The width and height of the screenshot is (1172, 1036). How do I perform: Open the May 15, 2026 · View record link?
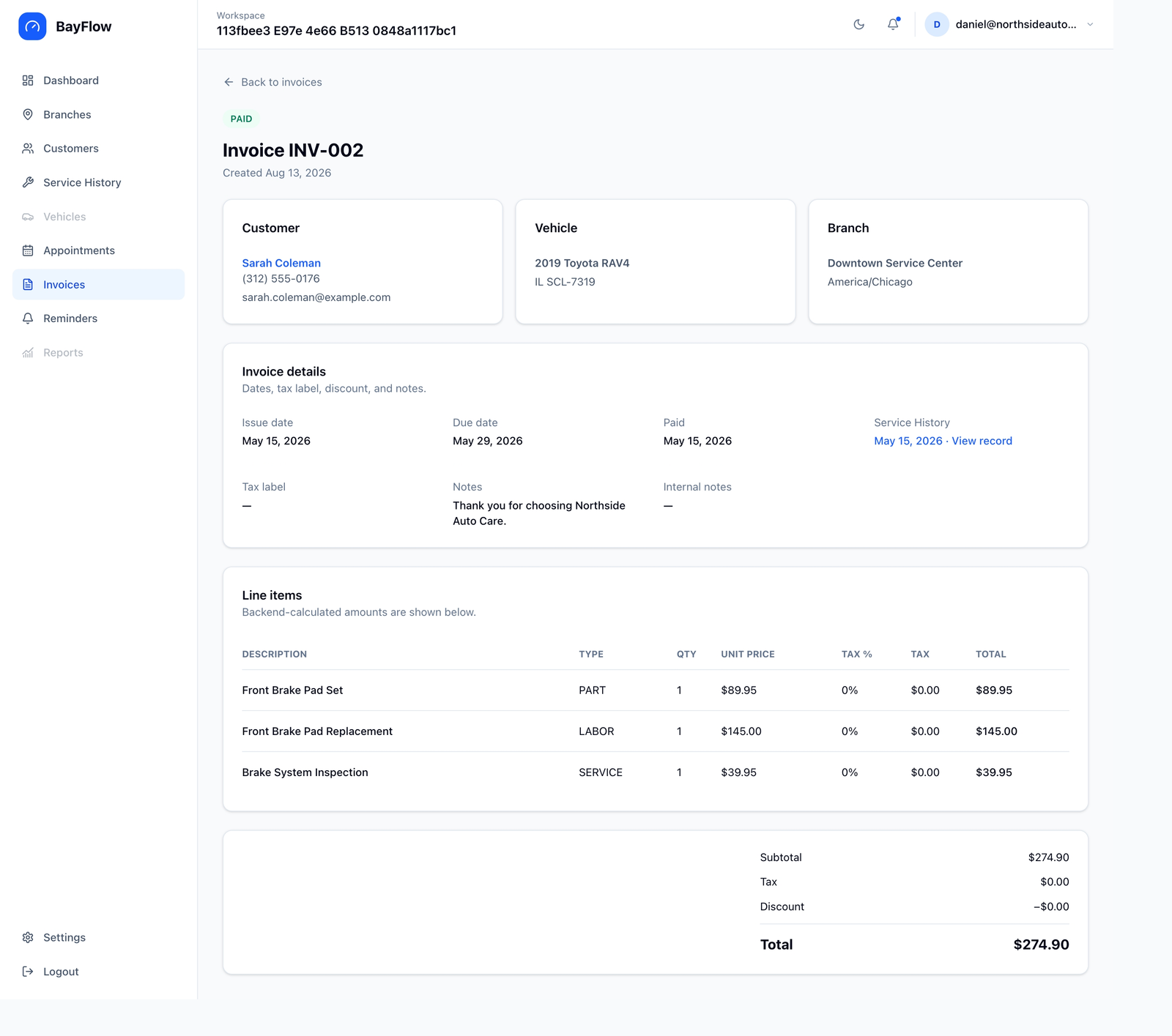click(943, 441)
